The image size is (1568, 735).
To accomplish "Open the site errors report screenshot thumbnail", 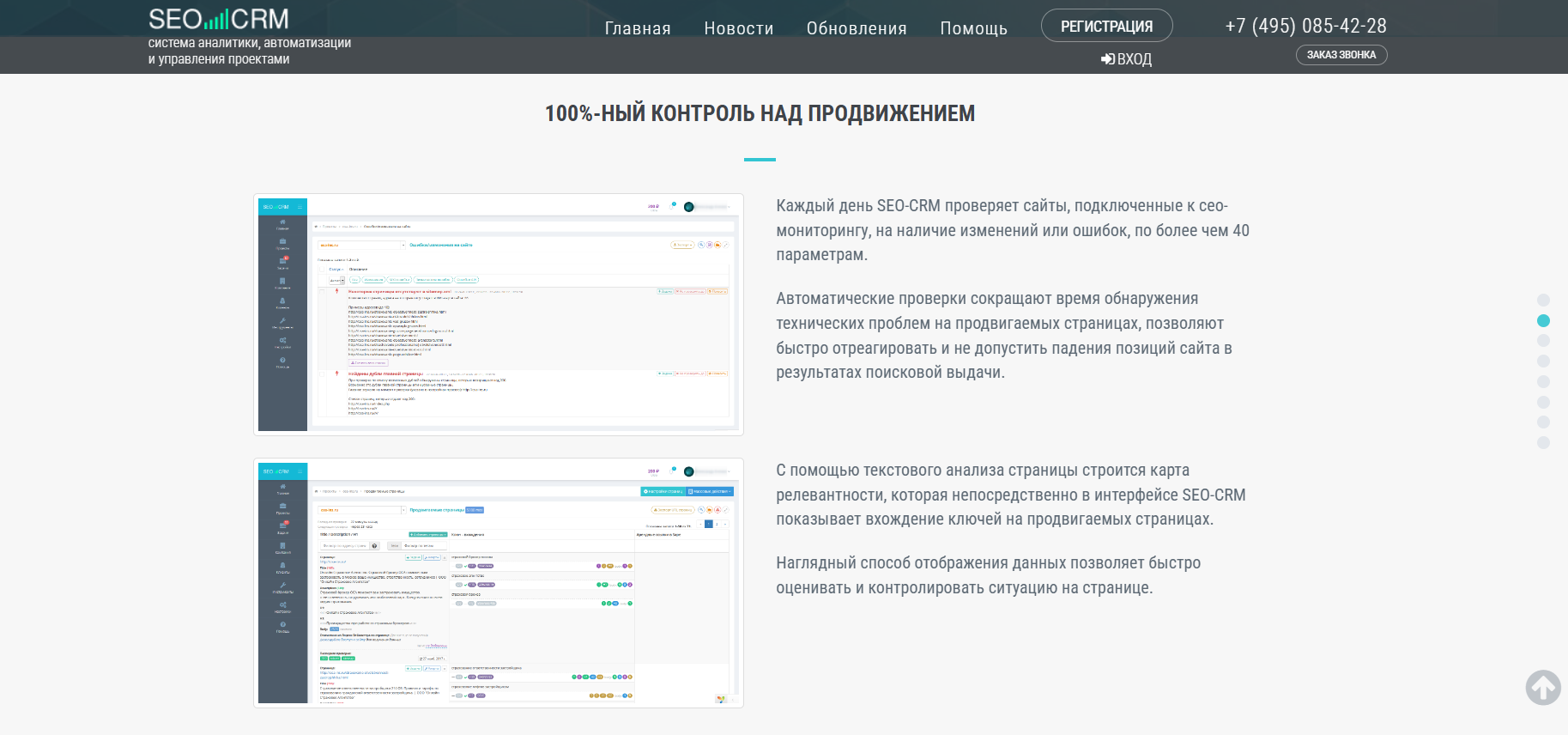I will click(x=499, y=314).
